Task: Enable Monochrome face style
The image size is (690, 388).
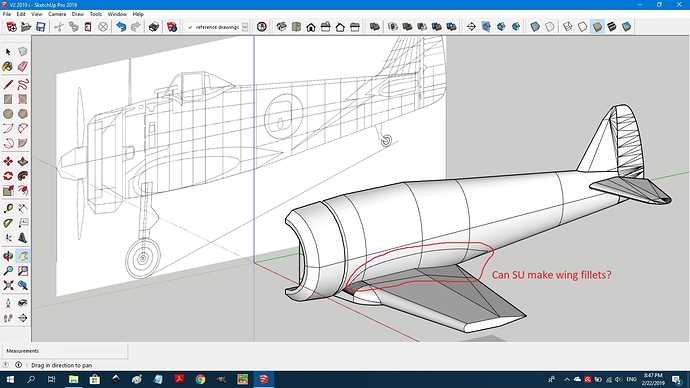Action: click(x=626, y=27)
